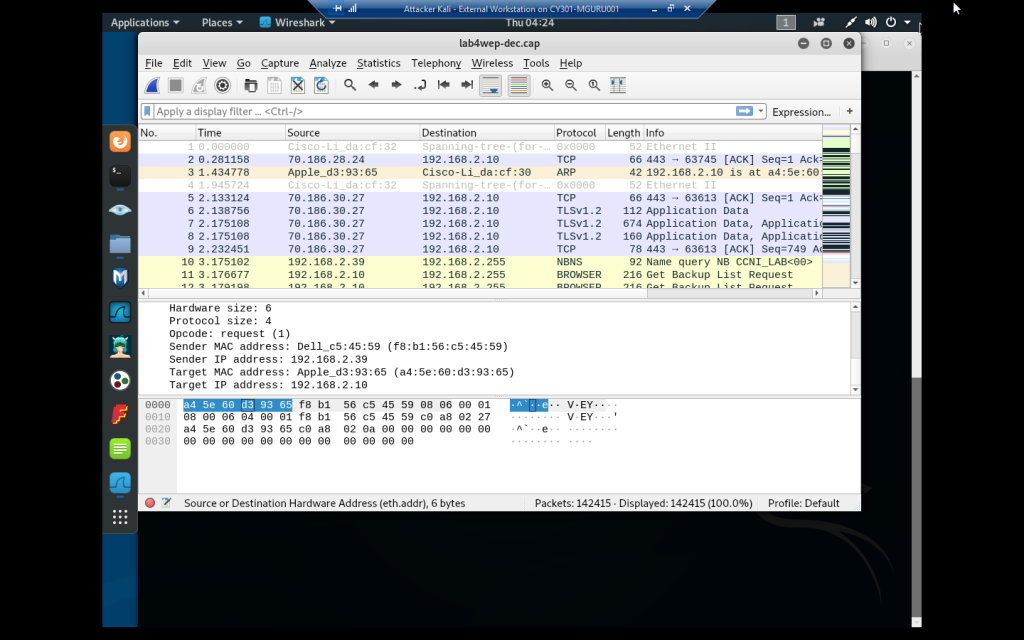Open the Files folder in dock
The height and width of the screenshot is (640, 1024).
coord(120,244)
